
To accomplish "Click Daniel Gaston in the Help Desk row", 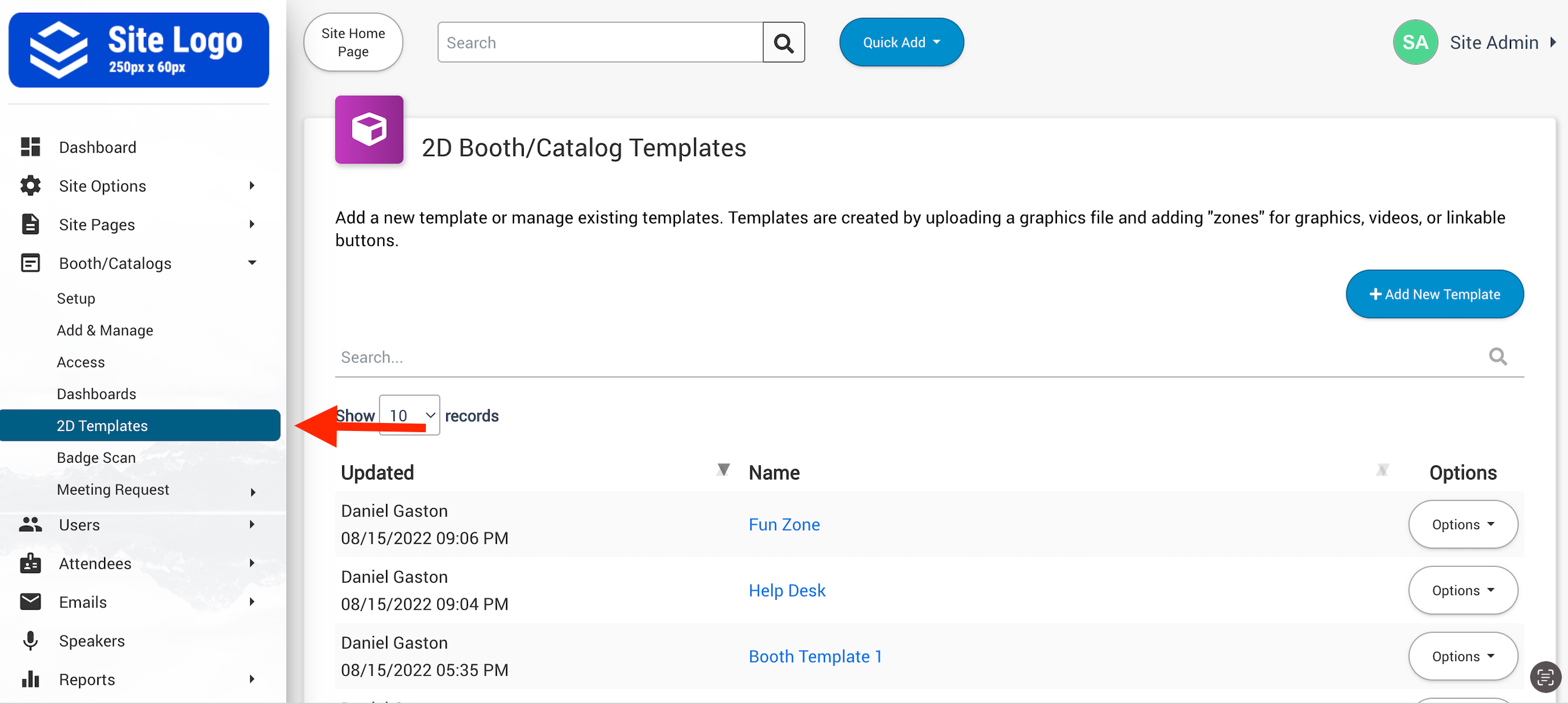I will 394,577.
